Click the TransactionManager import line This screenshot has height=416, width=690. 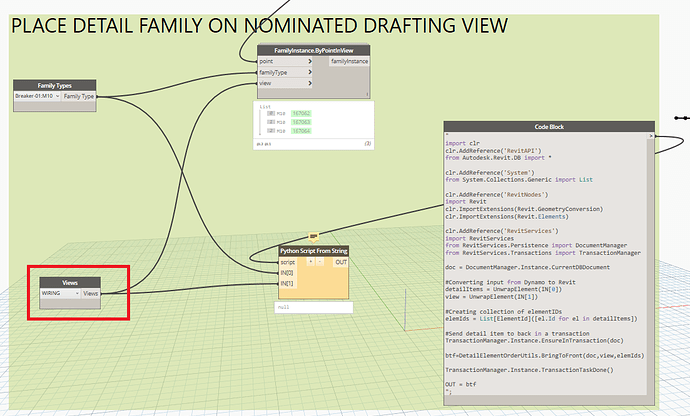[x=543, y=253]
